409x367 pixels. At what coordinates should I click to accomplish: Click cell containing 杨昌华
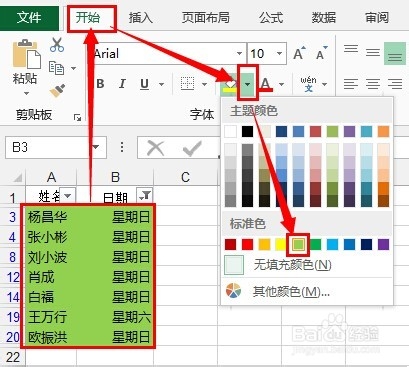click(x=51, y=217)
